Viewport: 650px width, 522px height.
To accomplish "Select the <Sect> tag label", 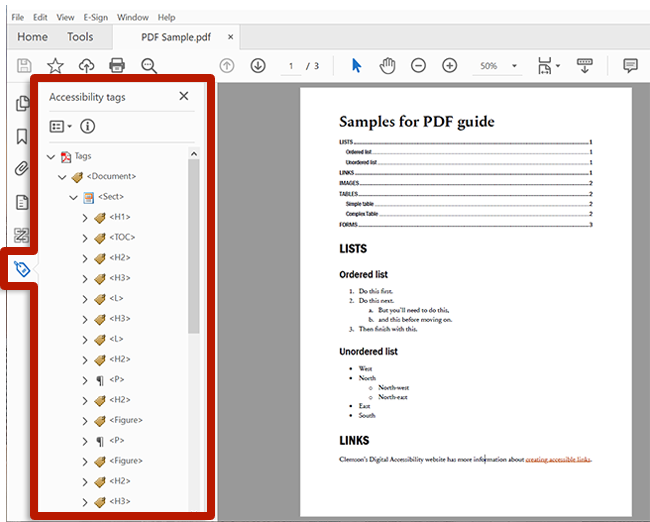I will [x=111, y=197].
